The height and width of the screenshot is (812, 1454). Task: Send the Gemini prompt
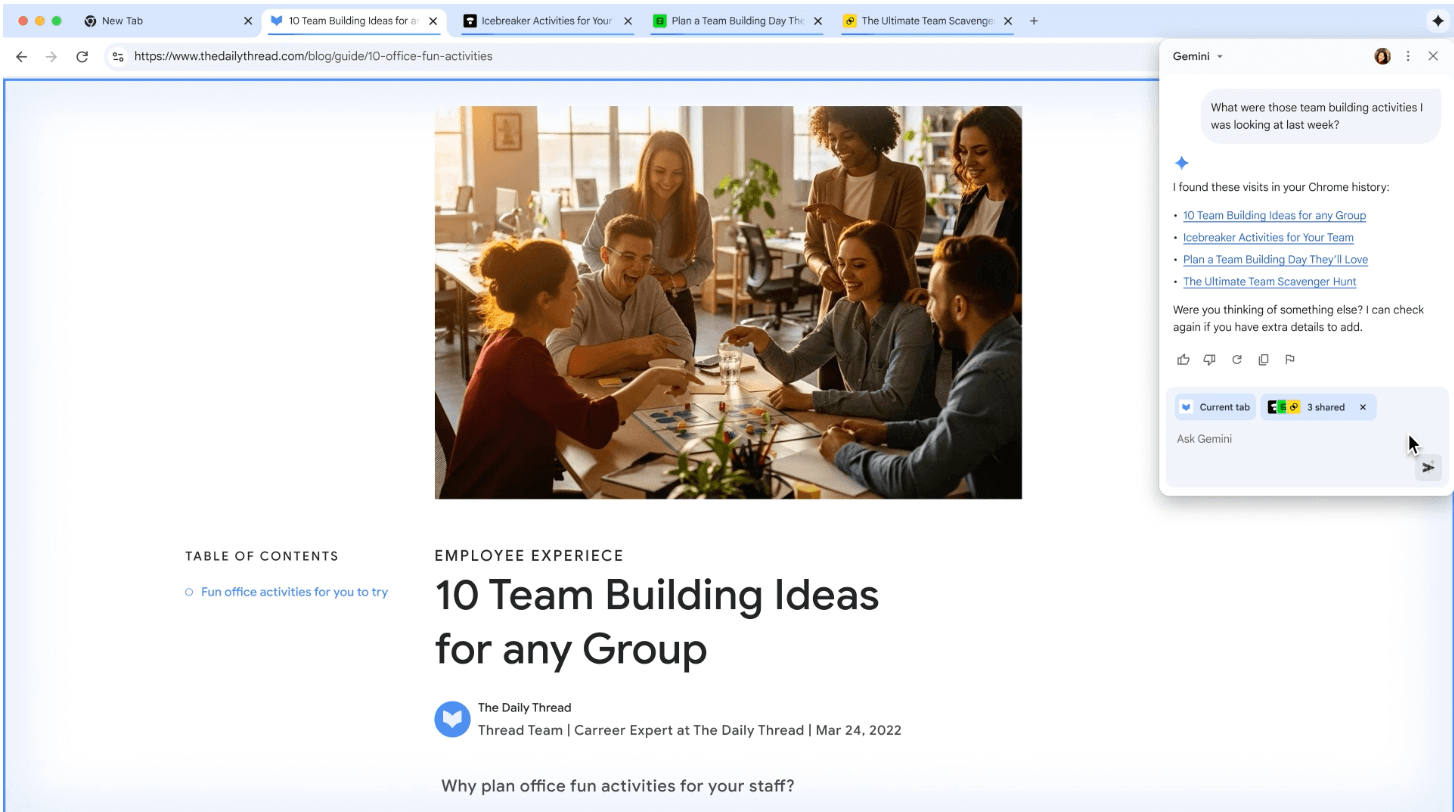1428,467
